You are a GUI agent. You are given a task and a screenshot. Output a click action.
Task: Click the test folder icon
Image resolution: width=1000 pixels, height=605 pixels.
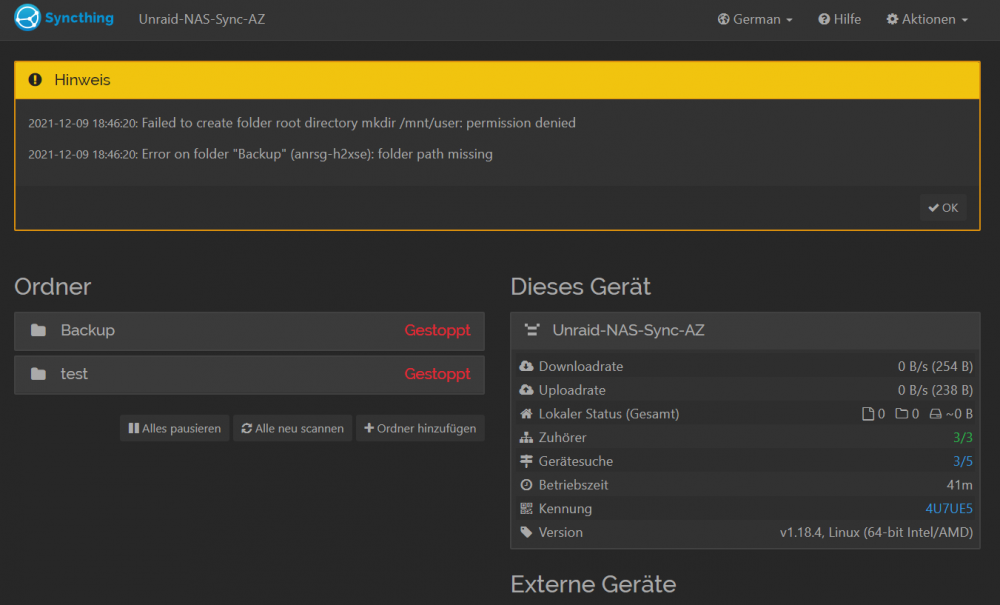(38, 374)
